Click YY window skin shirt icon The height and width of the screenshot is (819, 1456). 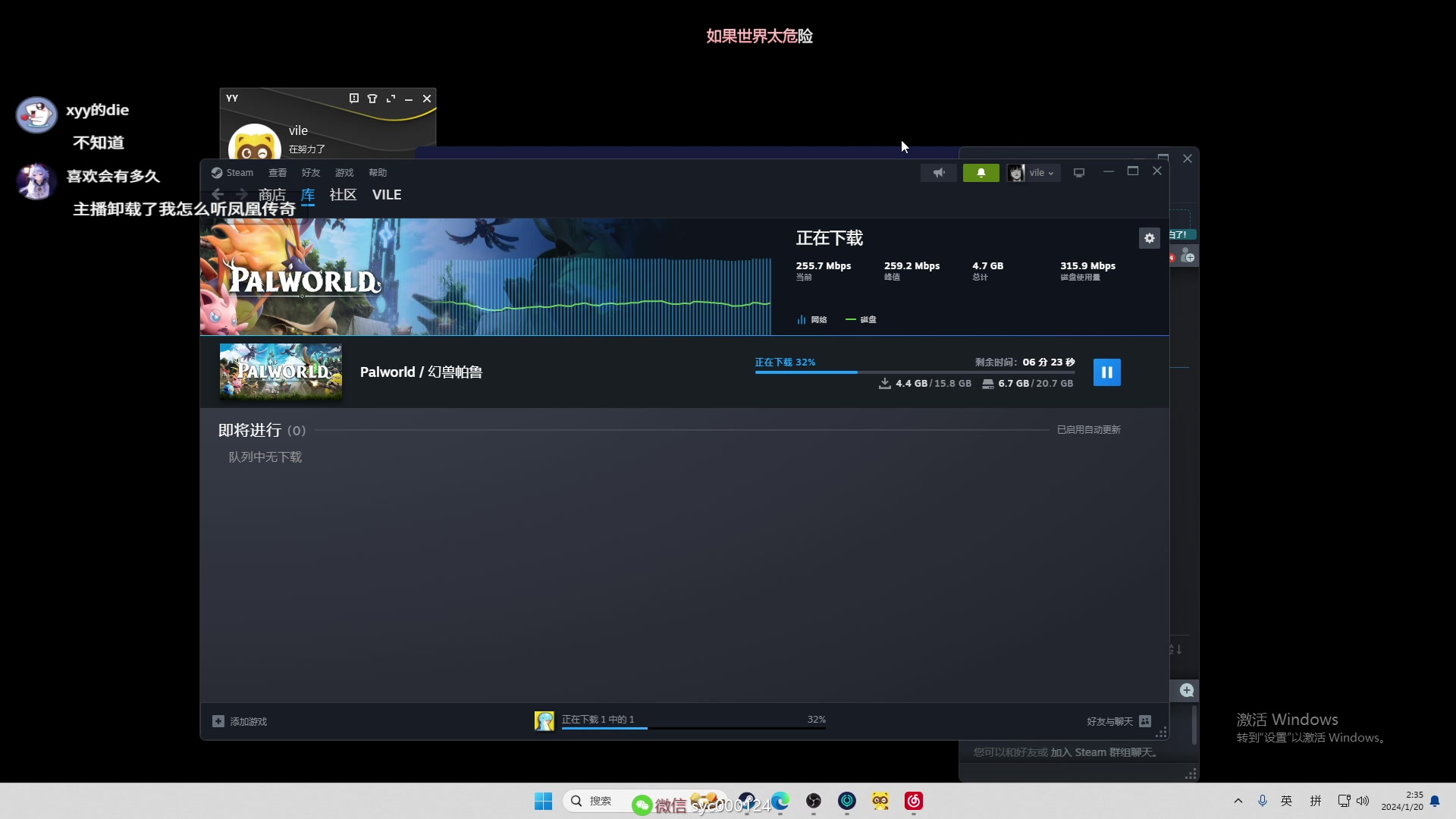[x=372, y=99]
